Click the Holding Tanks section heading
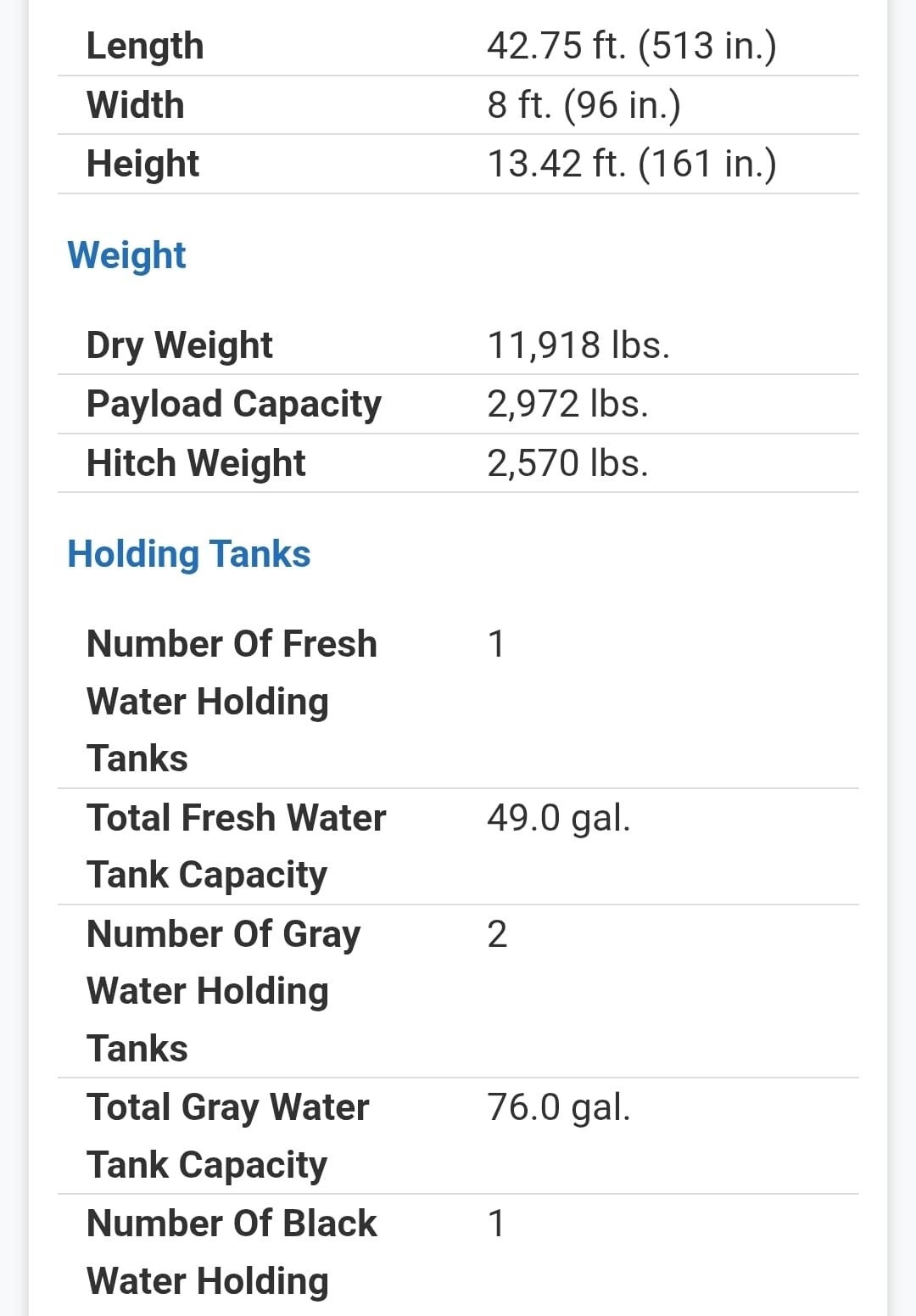This screenshot has height=1316, width=916. click(x=189, y=554)
